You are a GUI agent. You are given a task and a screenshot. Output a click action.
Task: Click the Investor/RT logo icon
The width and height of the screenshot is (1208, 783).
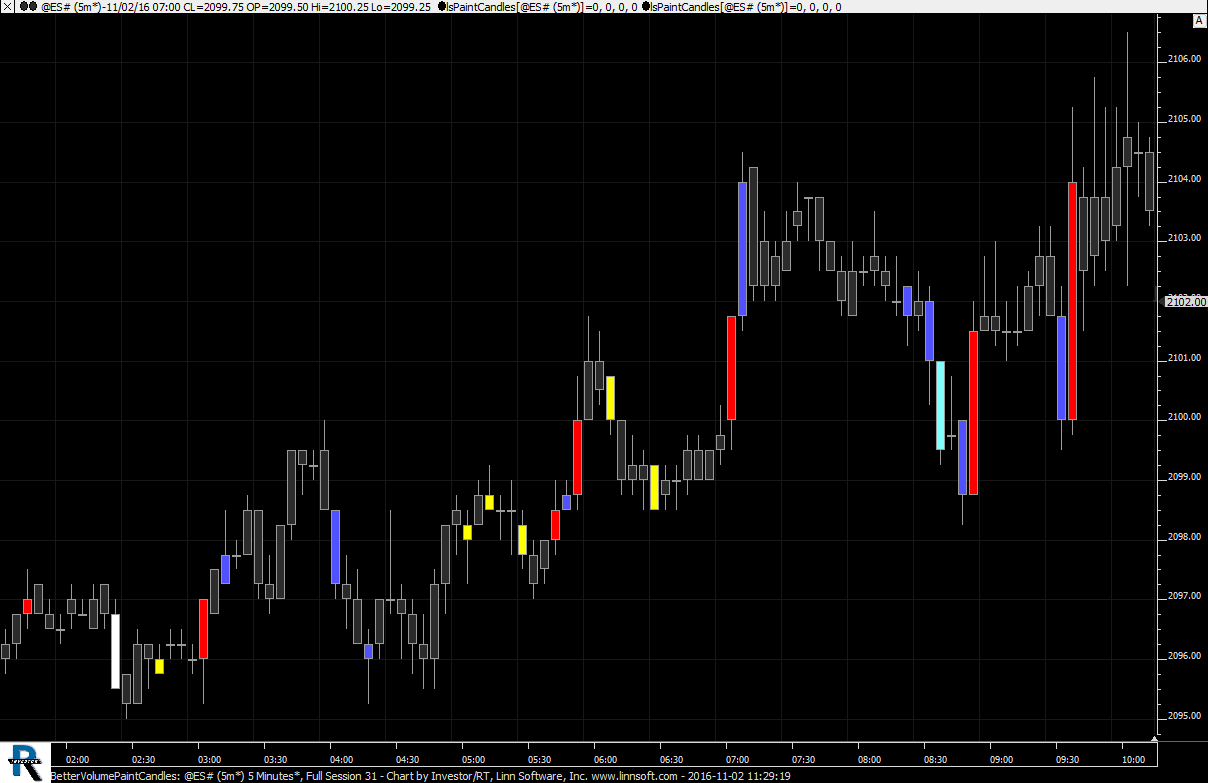24,762
